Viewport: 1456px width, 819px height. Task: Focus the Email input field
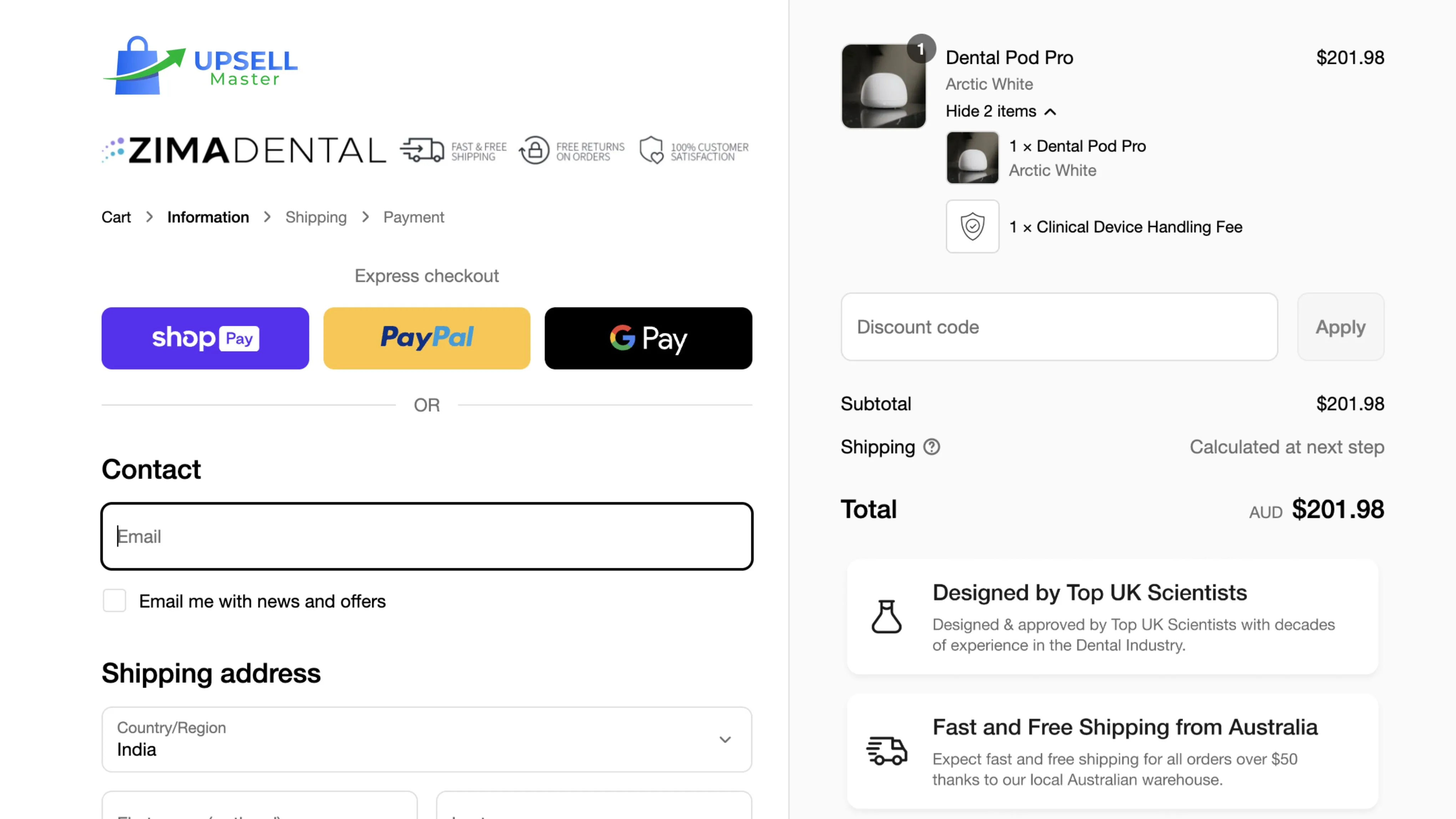coord(427,536)
